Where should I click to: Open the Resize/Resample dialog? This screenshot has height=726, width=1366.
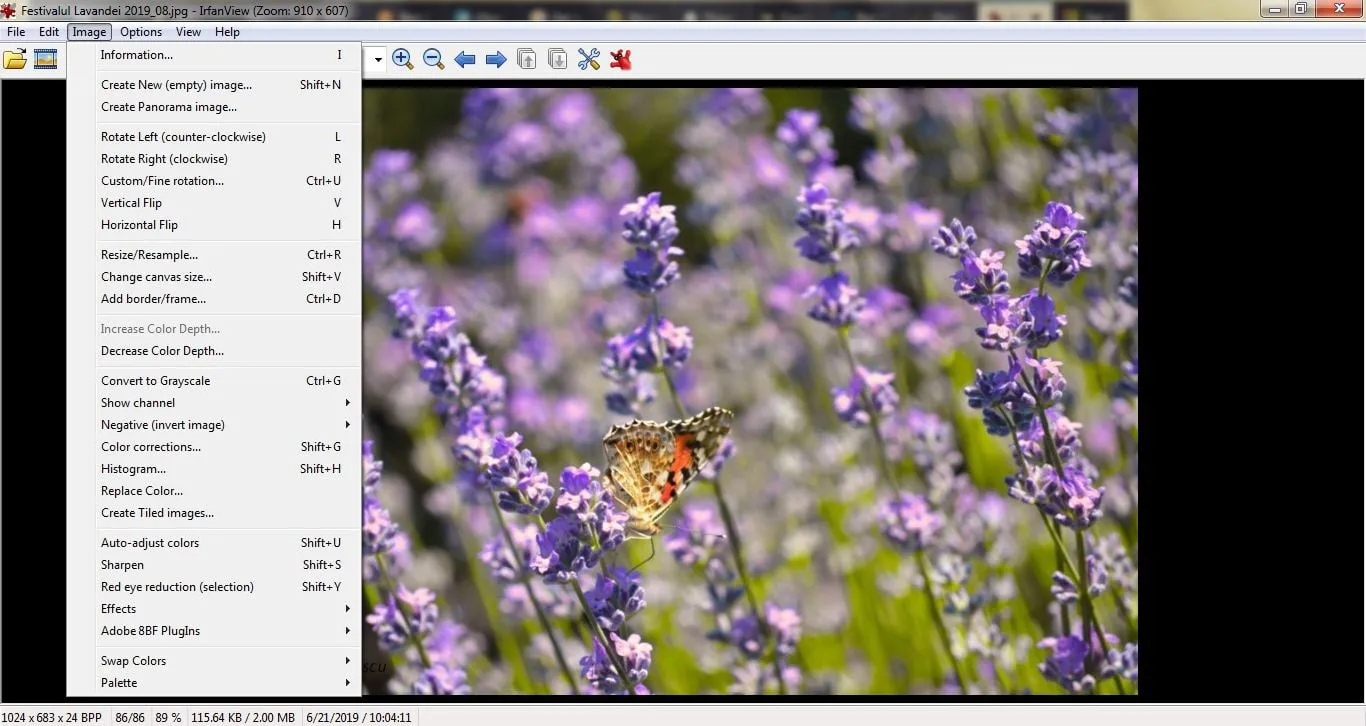coord(148,254)
